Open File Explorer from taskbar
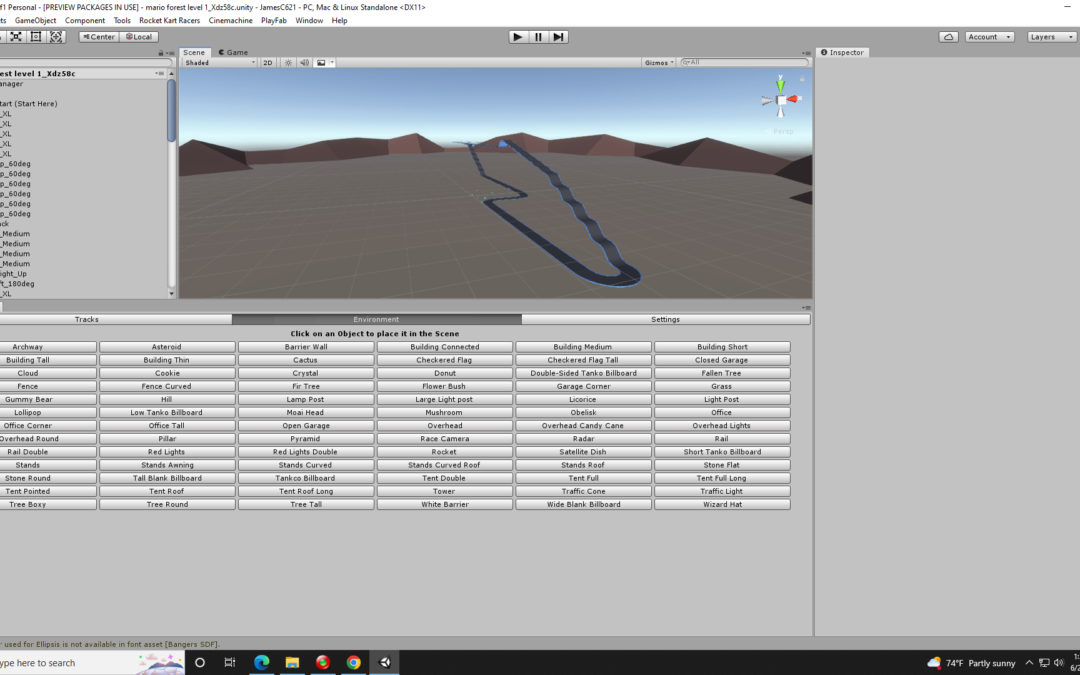Viewport: 1080px width, 675px height. tap(292, 663)
